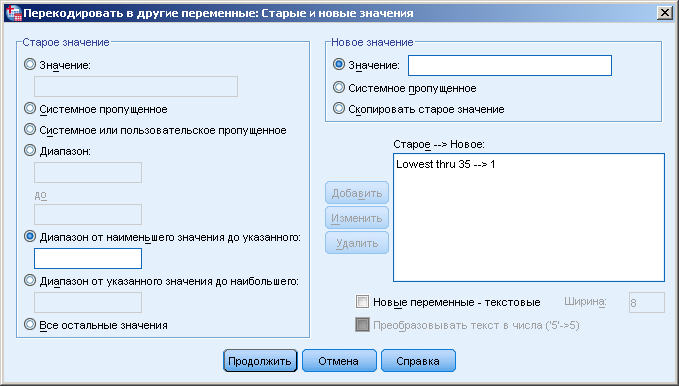The height and width of the screenshot is (386, 679).
Task: Select new value 'Значение' radio button
Action: coord(339,65)
